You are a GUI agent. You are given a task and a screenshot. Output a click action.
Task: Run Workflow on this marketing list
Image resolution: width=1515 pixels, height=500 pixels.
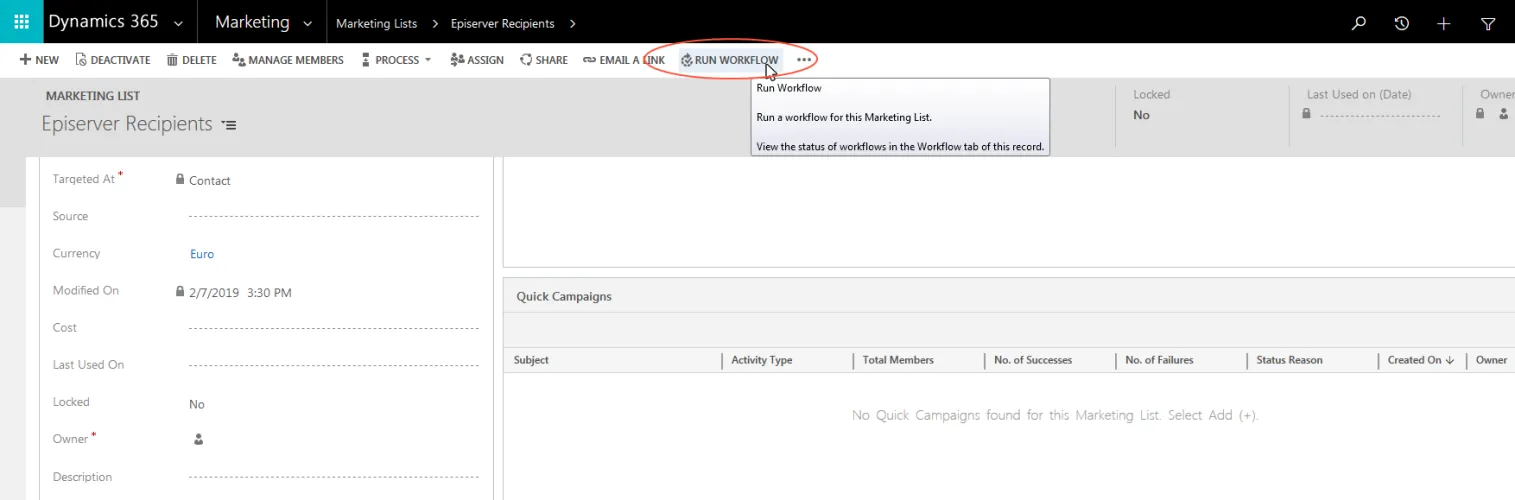pos(730,60)
